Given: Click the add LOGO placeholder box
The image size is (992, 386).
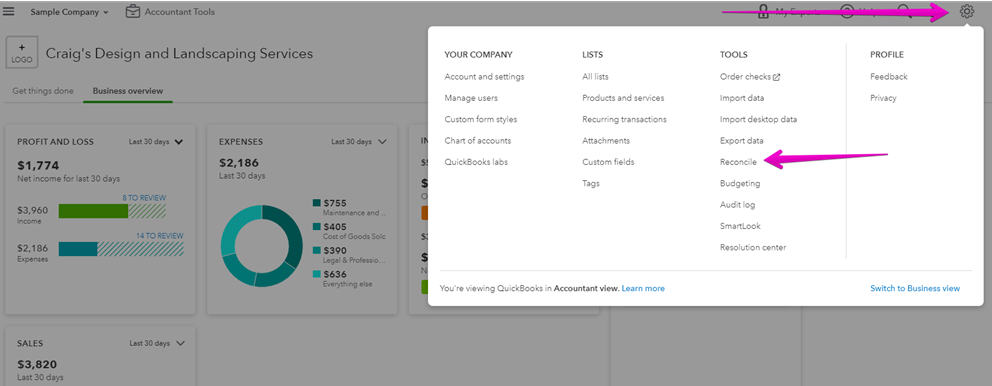Looking at the screenshot, I should (x=22, y=53).
